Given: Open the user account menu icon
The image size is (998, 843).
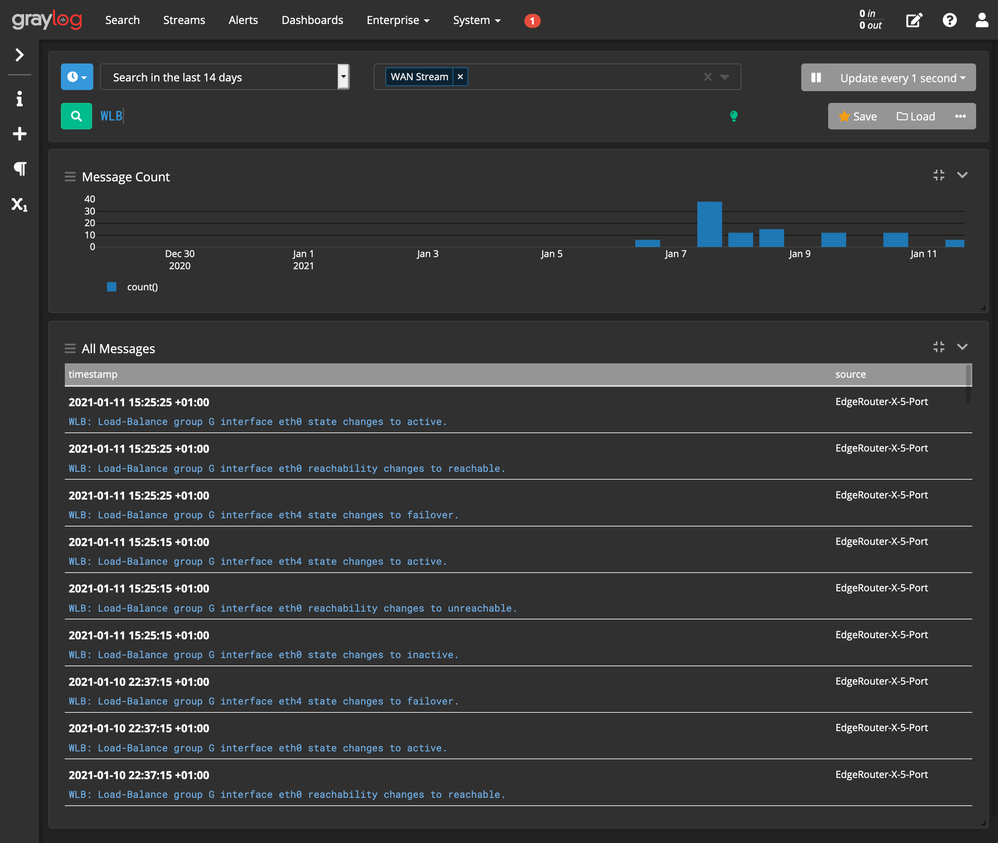Looking at the screenshot, I should 981,19.
